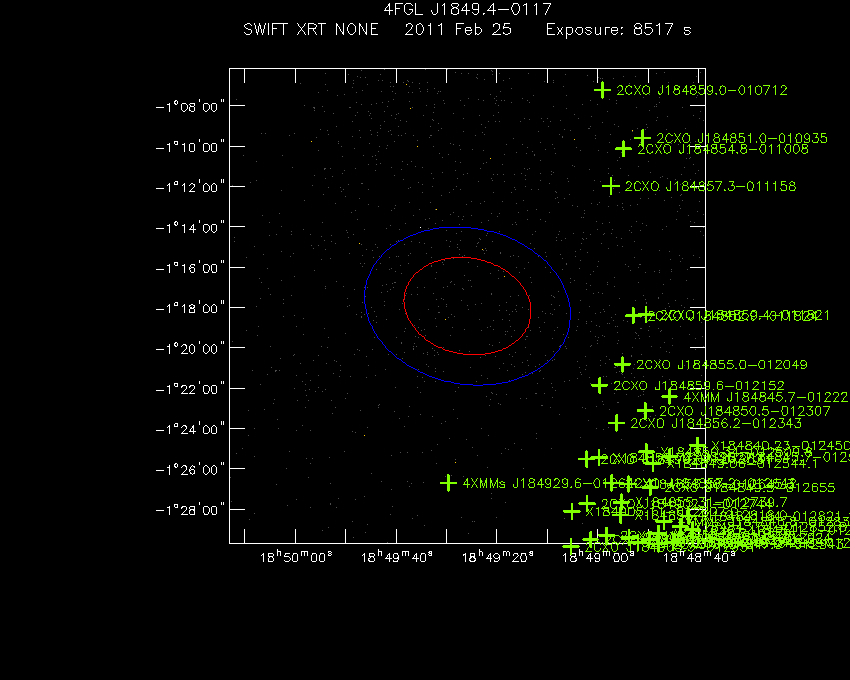Viewport: 850px width, 680px height.
Task: Click the cross marker next to 2CXO J184859.6-012152
Action: pyautogui.click(x=600, y=386)
